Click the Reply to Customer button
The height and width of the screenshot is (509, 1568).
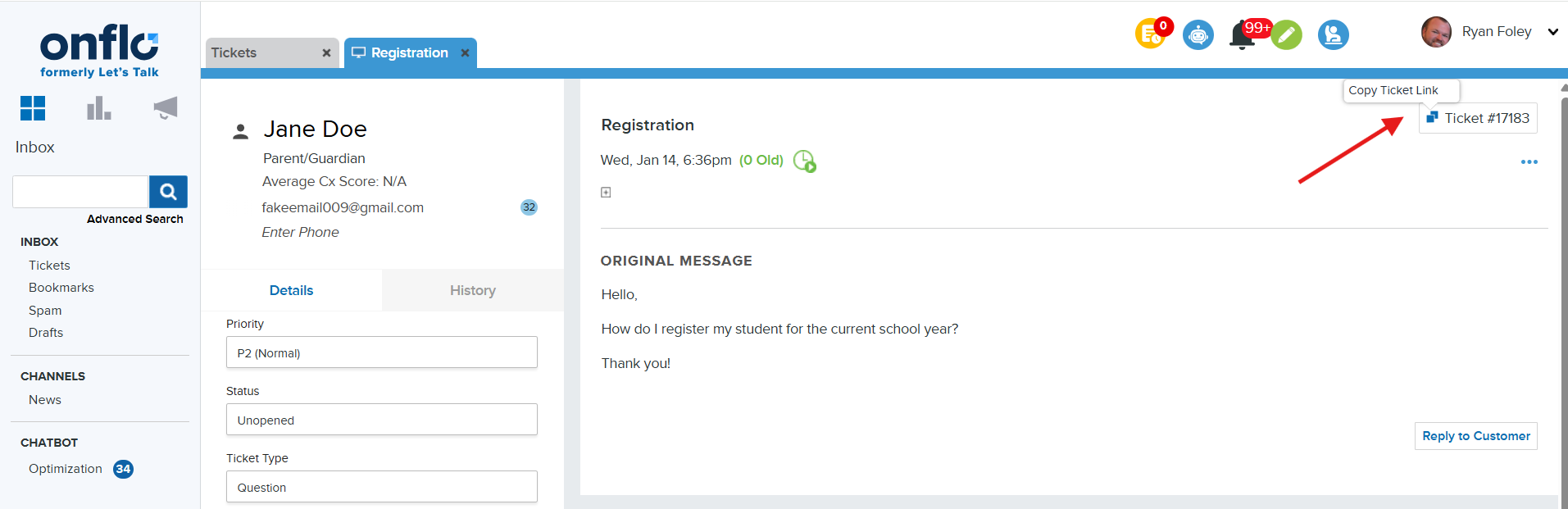pos(1475,436)
